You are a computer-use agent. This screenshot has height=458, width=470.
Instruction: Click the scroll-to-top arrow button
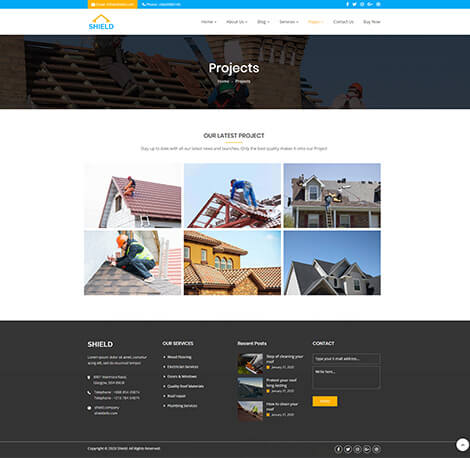click(462, 445)
